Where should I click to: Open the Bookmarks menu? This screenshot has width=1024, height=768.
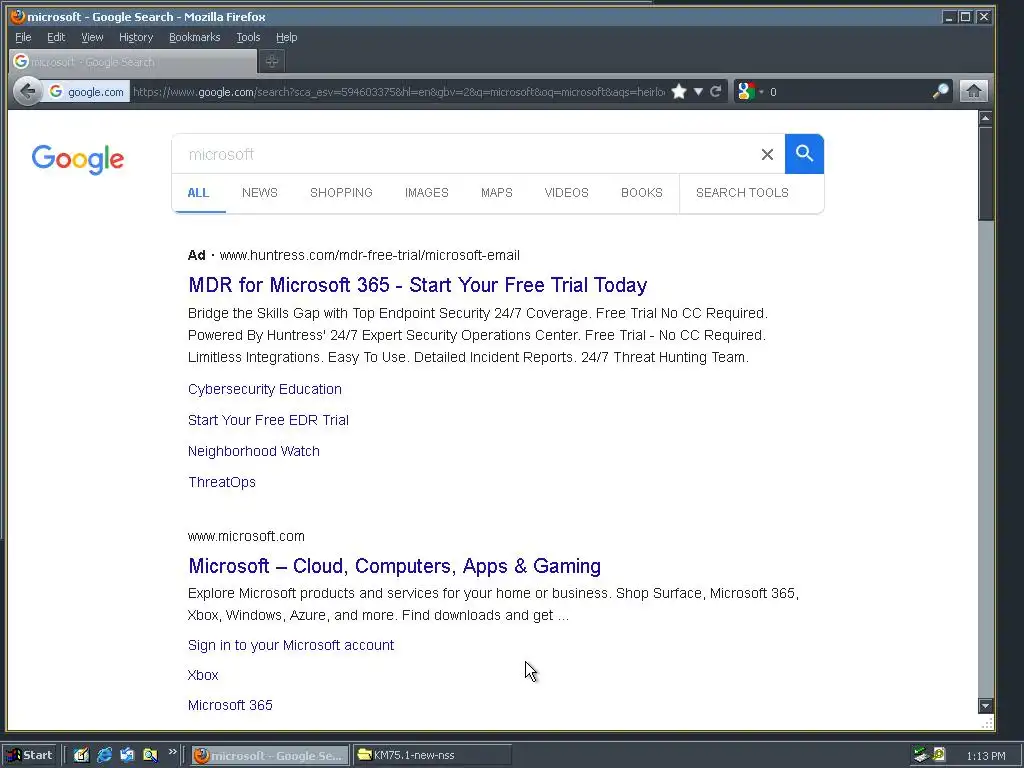coord(195,37)
